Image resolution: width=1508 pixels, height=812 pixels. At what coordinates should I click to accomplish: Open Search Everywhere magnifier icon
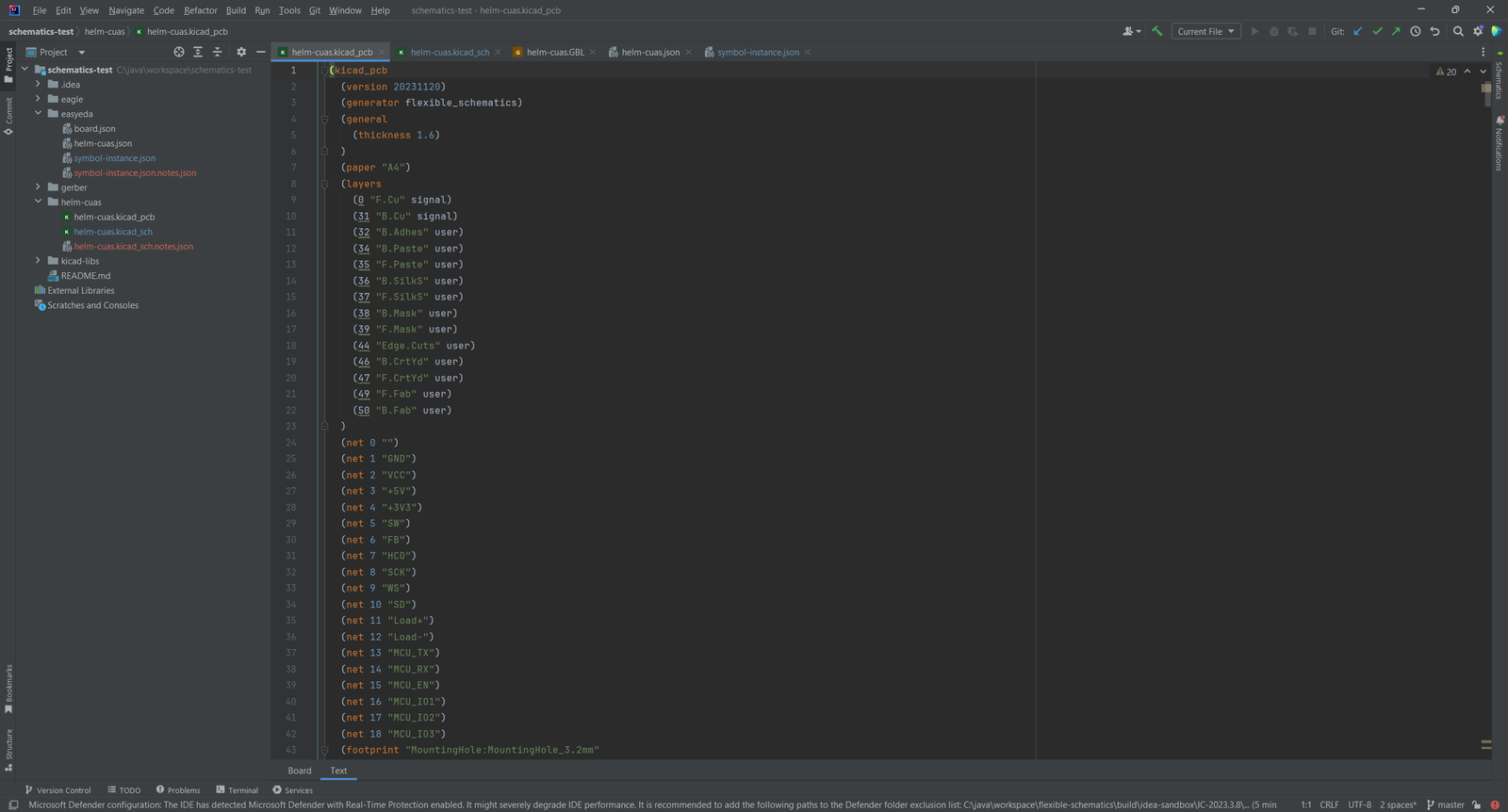point(1458,31)
